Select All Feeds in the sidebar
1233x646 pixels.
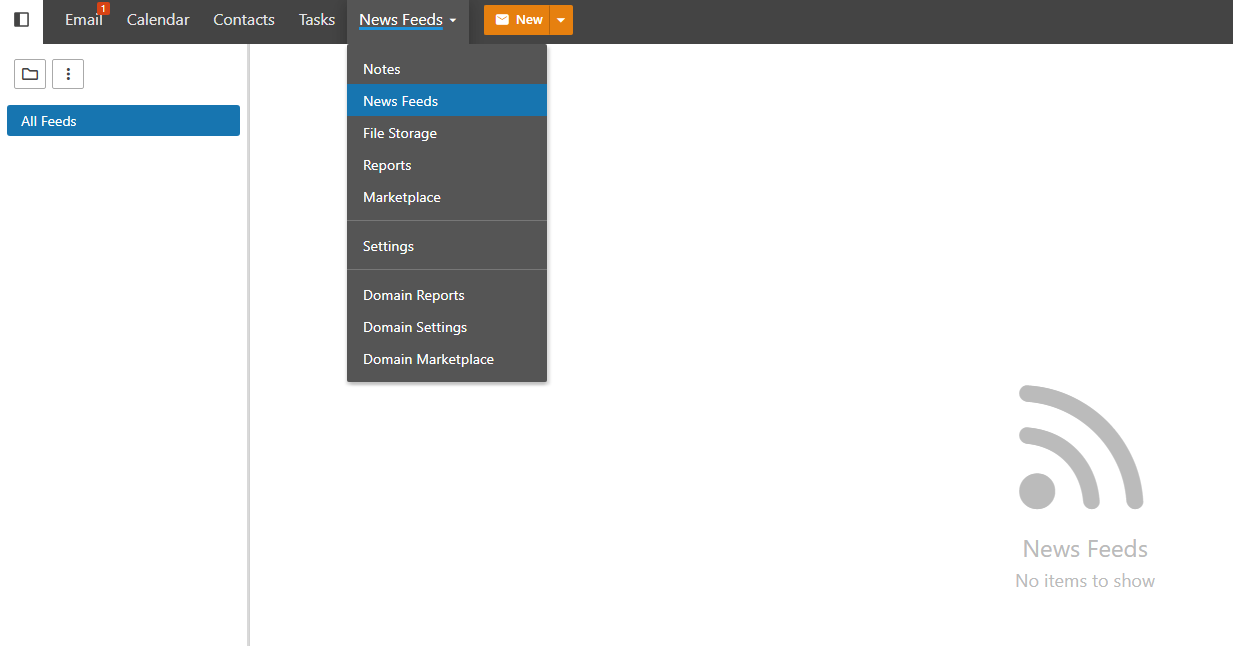123,121
